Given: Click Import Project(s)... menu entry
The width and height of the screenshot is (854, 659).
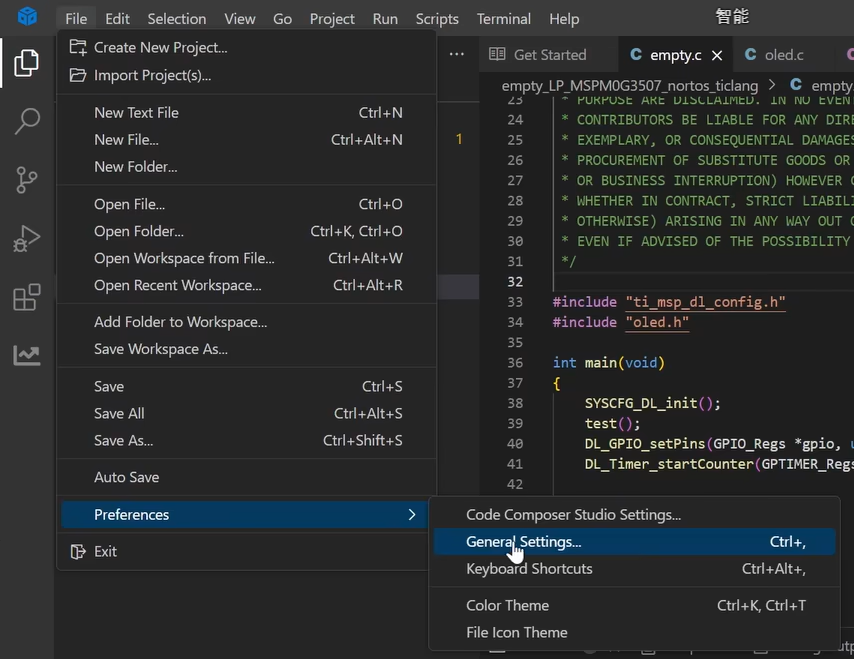Looking at the screenshot, I should [x=152, y=75].
